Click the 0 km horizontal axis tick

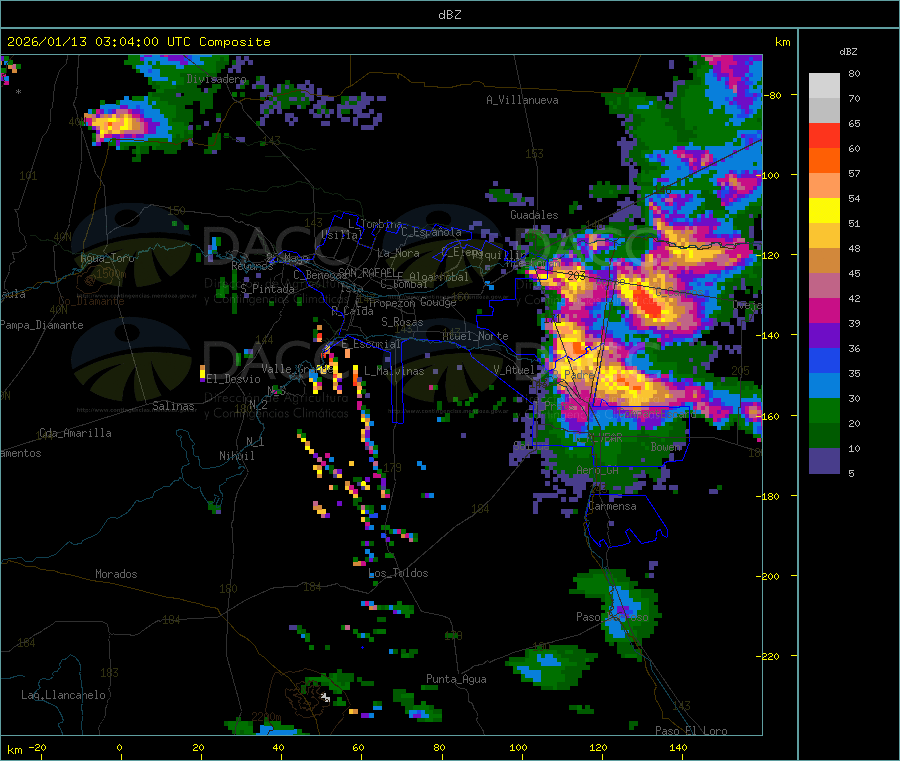(119, 747)
